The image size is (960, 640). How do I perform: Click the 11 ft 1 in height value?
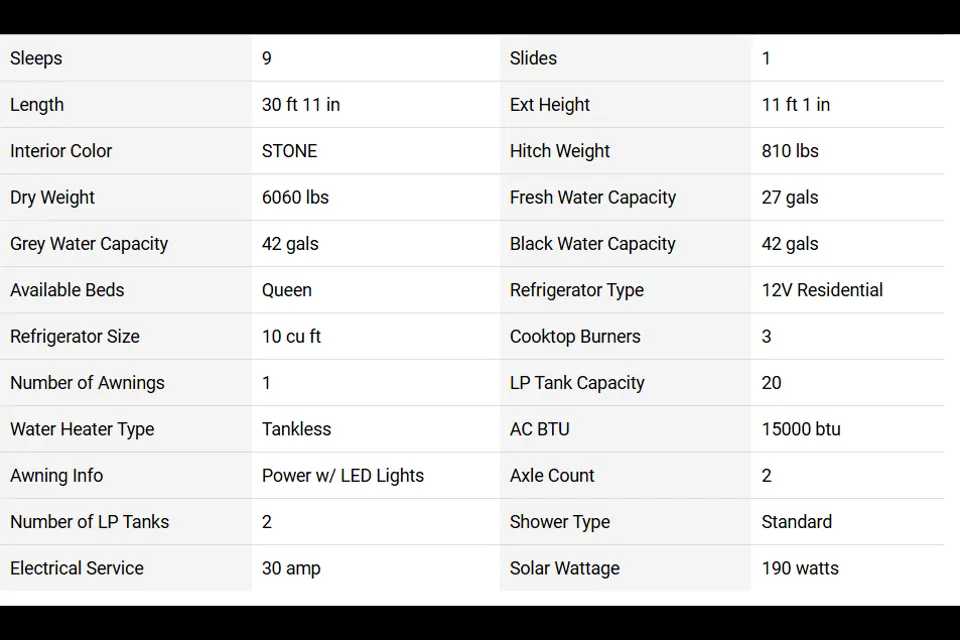[795, 104]
